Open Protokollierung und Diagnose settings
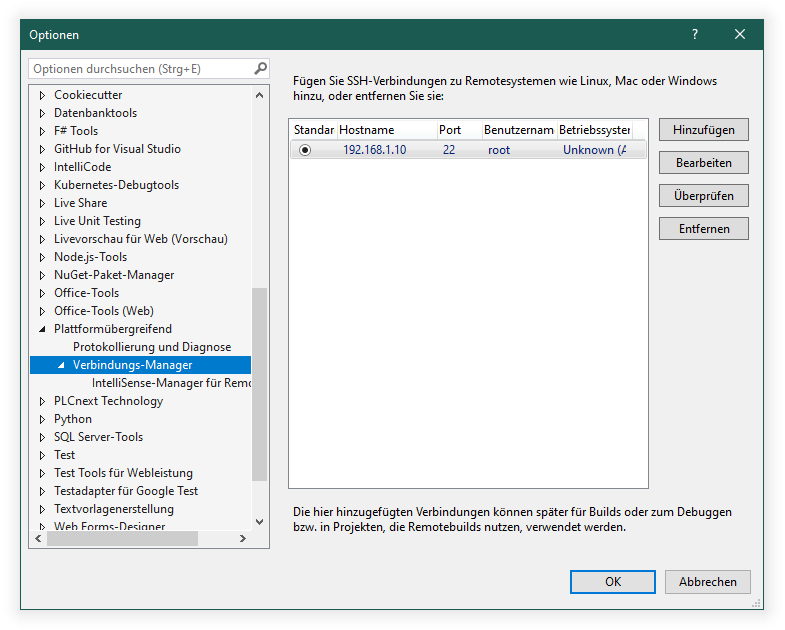The height and width of the screenshot is (630, 785). [x=151, y=347]
